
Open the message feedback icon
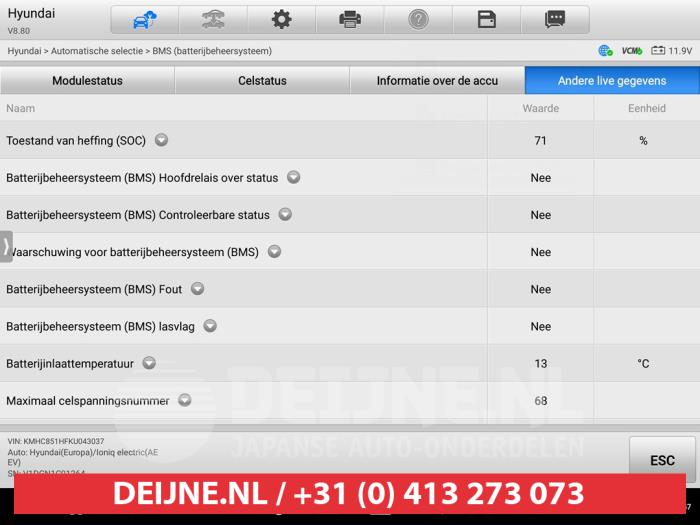click(x=554, y=19)
